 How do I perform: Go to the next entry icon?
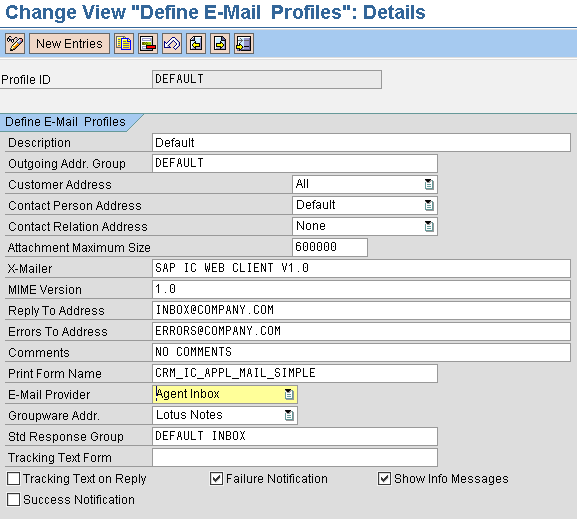(x=220, y=44)
